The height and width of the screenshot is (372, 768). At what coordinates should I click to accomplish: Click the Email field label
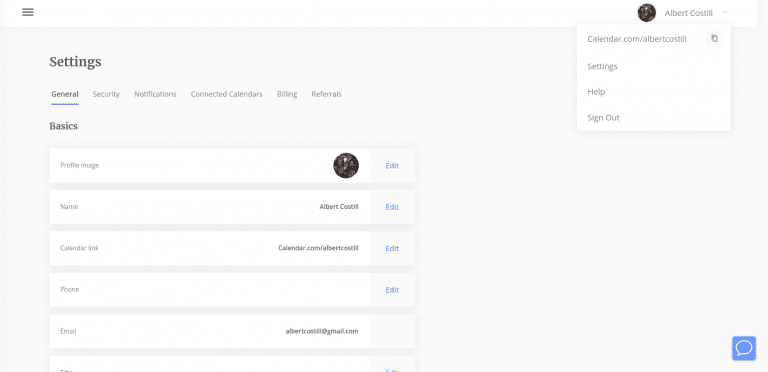(68, 331)
